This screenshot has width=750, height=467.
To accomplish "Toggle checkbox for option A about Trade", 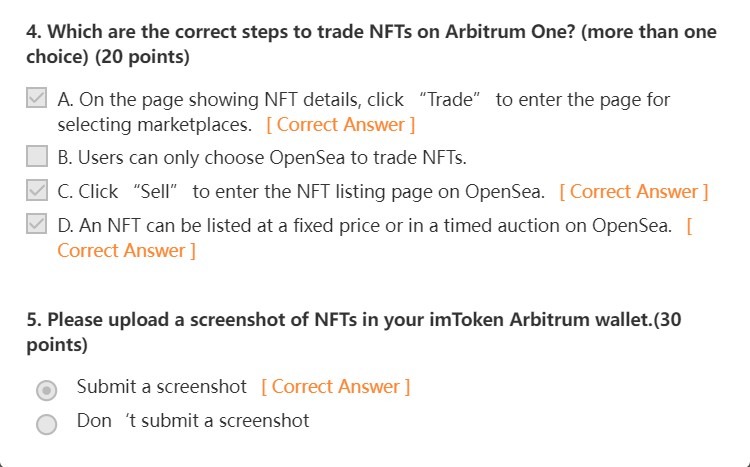I will pyautogui.click(x=37, y=100).
